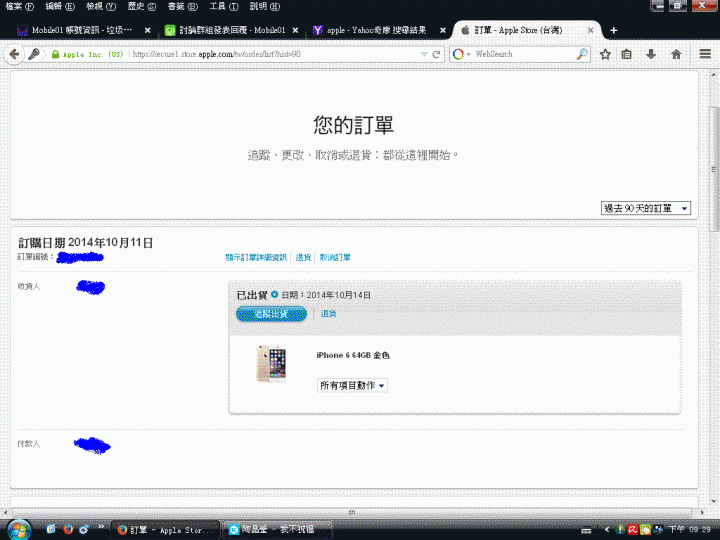Click the scroll down arrow
Viewport: 720px width, 540px height.
[x=714, y=501]
